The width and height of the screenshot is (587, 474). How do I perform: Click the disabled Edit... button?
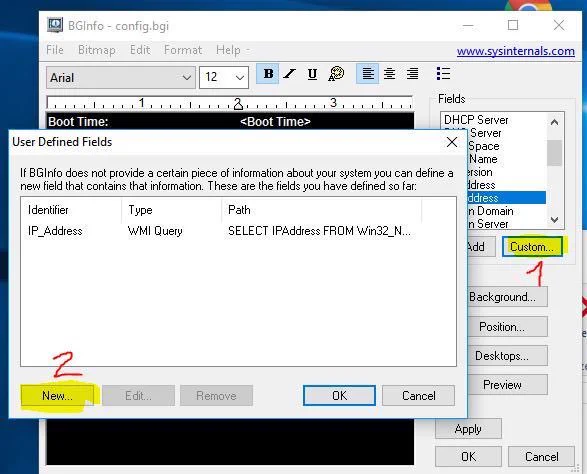pyautogui.click(x=138, y=396)
